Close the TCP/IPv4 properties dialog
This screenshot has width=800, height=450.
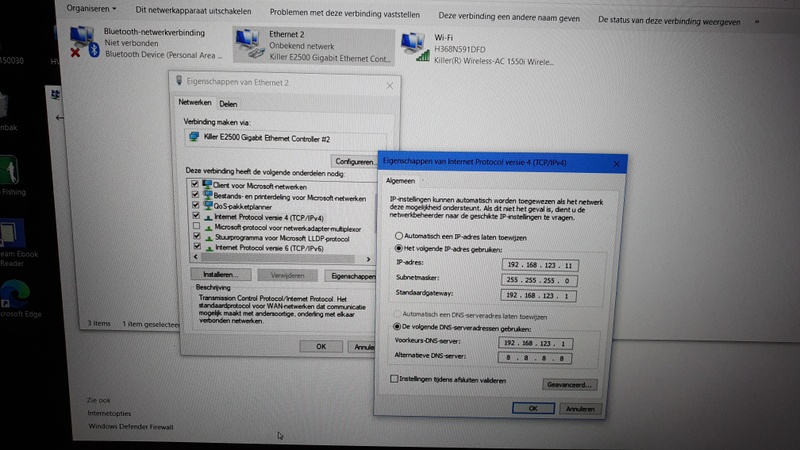[x=616, y=164]
